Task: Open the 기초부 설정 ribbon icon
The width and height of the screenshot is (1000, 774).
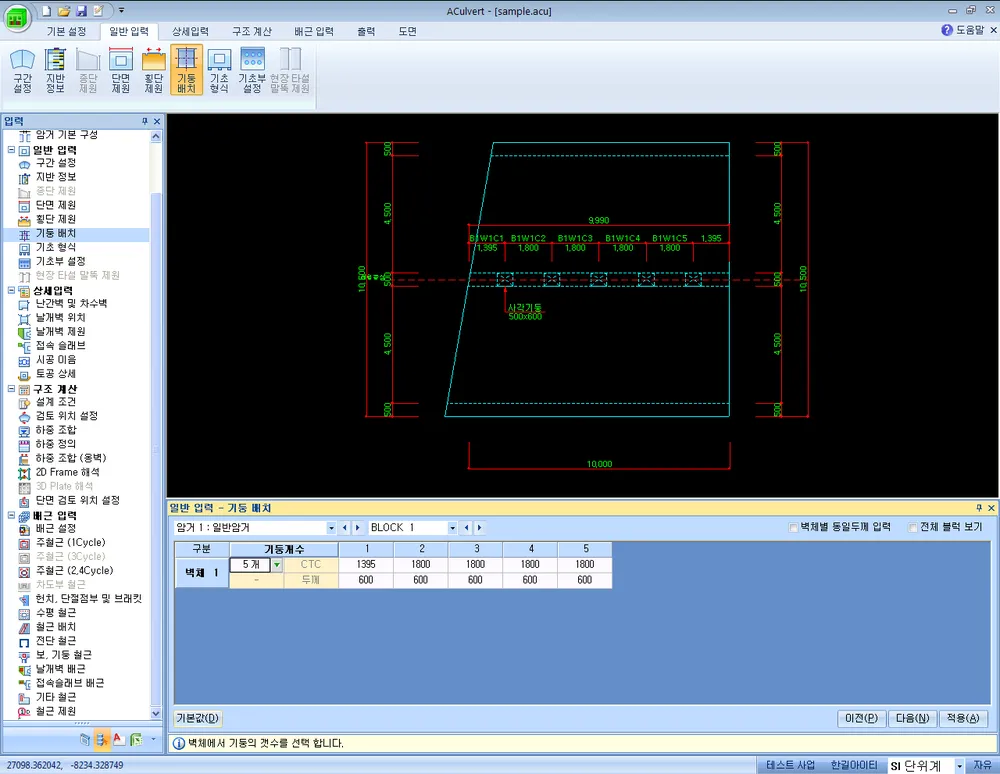Action: 252,70
